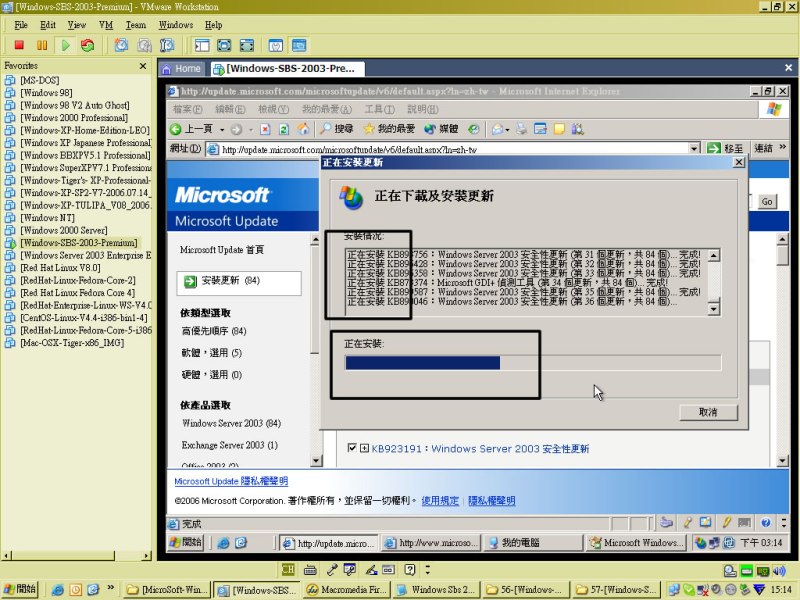The width and height of the screenshot is (800, 600).
Task: Click the volume speaker icon in the VMware status bar
Action: click(x=779, y=571)
